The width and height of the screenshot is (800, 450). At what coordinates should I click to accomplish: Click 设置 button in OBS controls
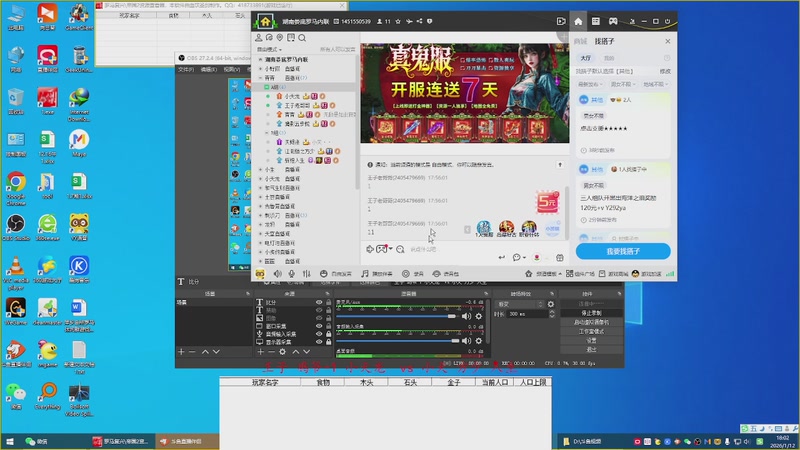591,341
